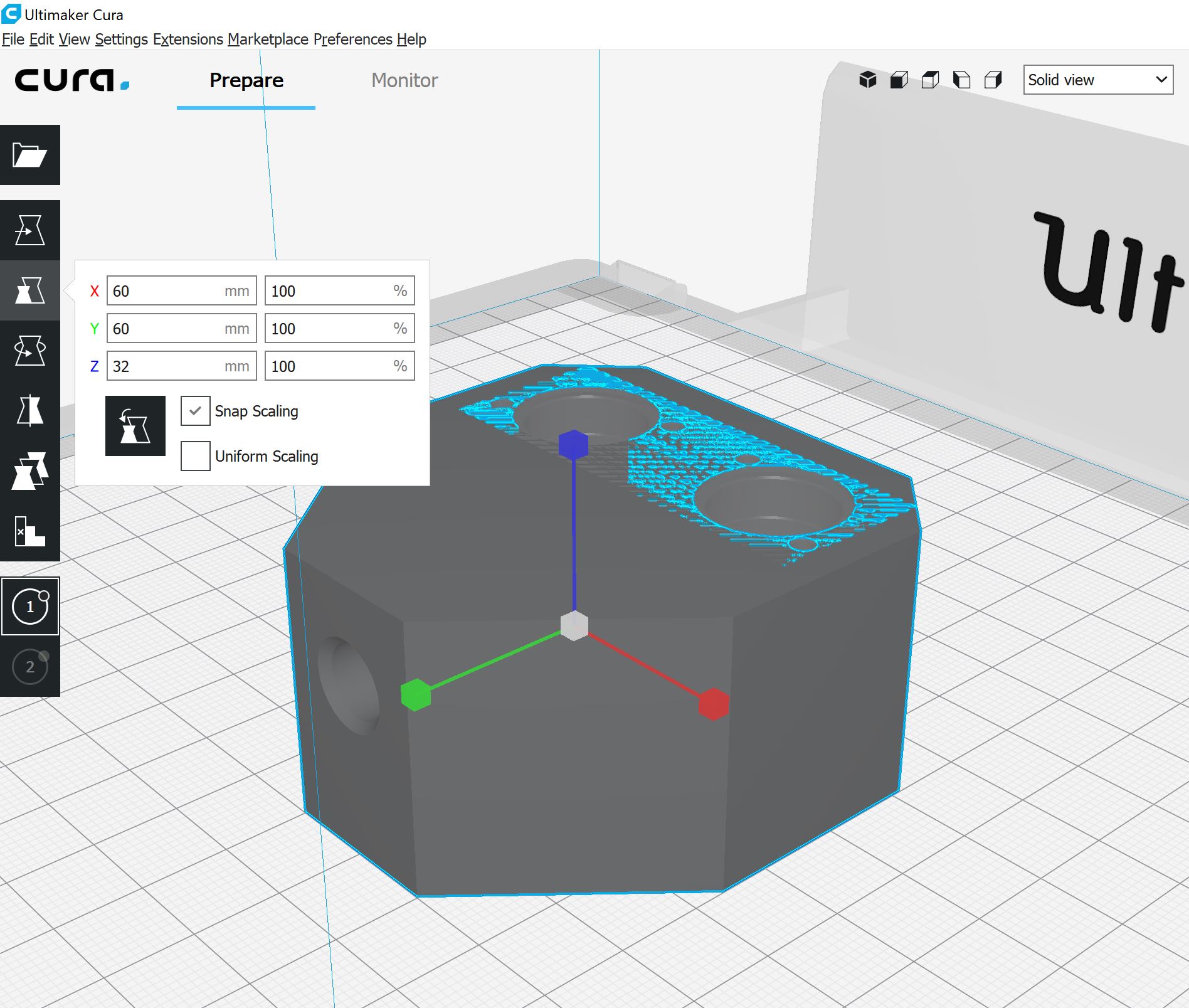Choose extruder 1 button
1189x1008 pixels.
coord(30,607)
